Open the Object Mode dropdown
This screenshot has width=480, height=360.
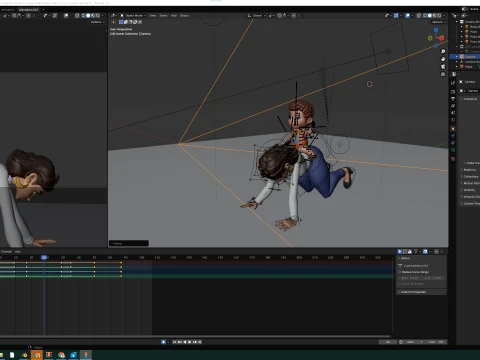(x=133, y=15)
